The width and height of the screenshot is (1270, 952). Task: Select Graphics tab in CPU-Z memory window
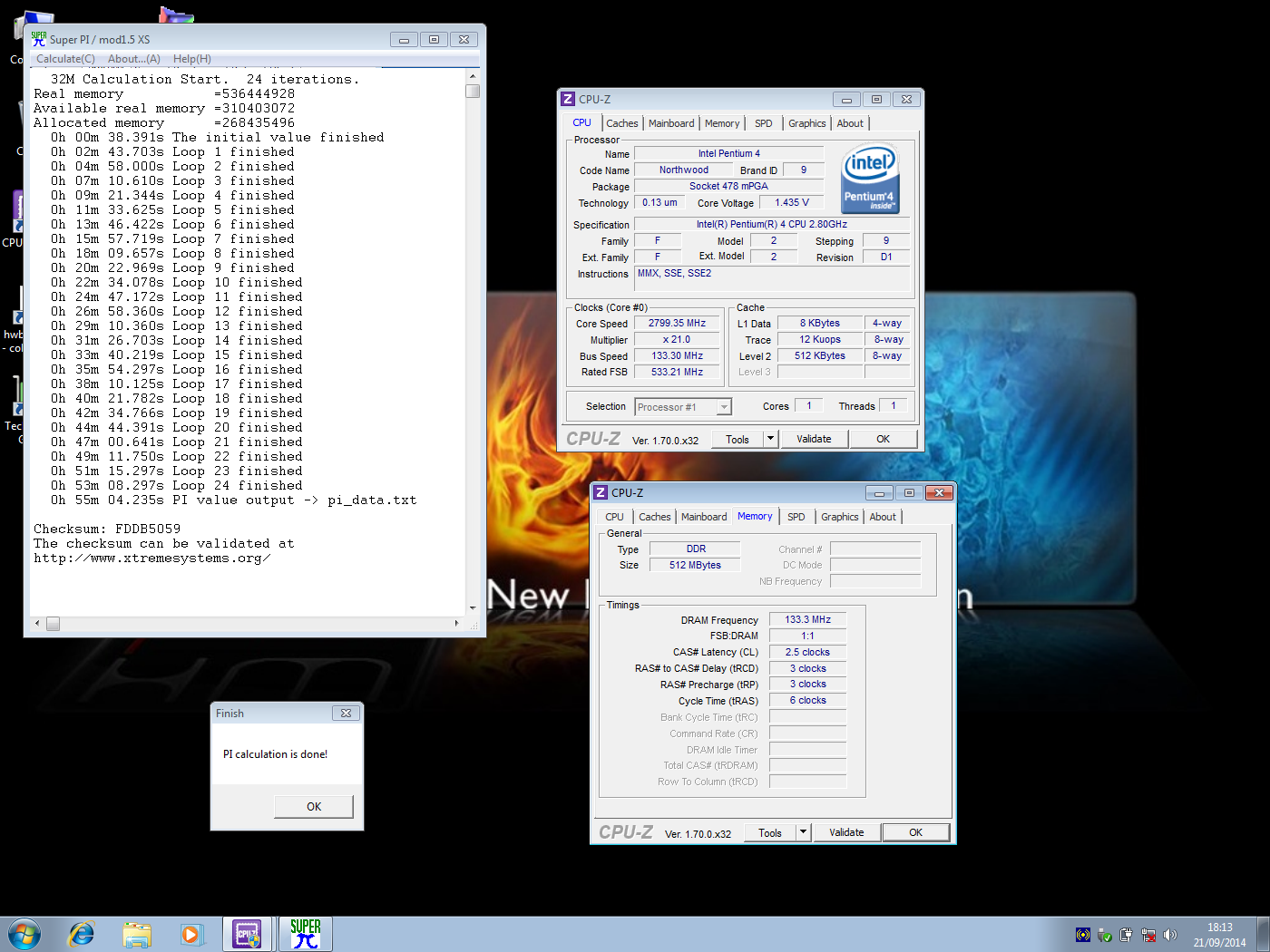pos(840,517)
